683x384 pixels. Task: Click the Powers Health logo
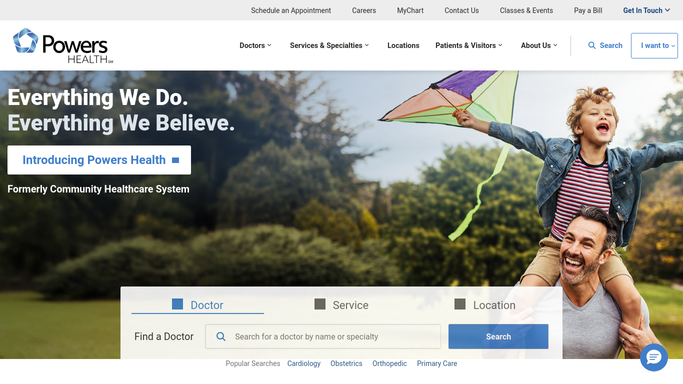(x=63, y=46)
